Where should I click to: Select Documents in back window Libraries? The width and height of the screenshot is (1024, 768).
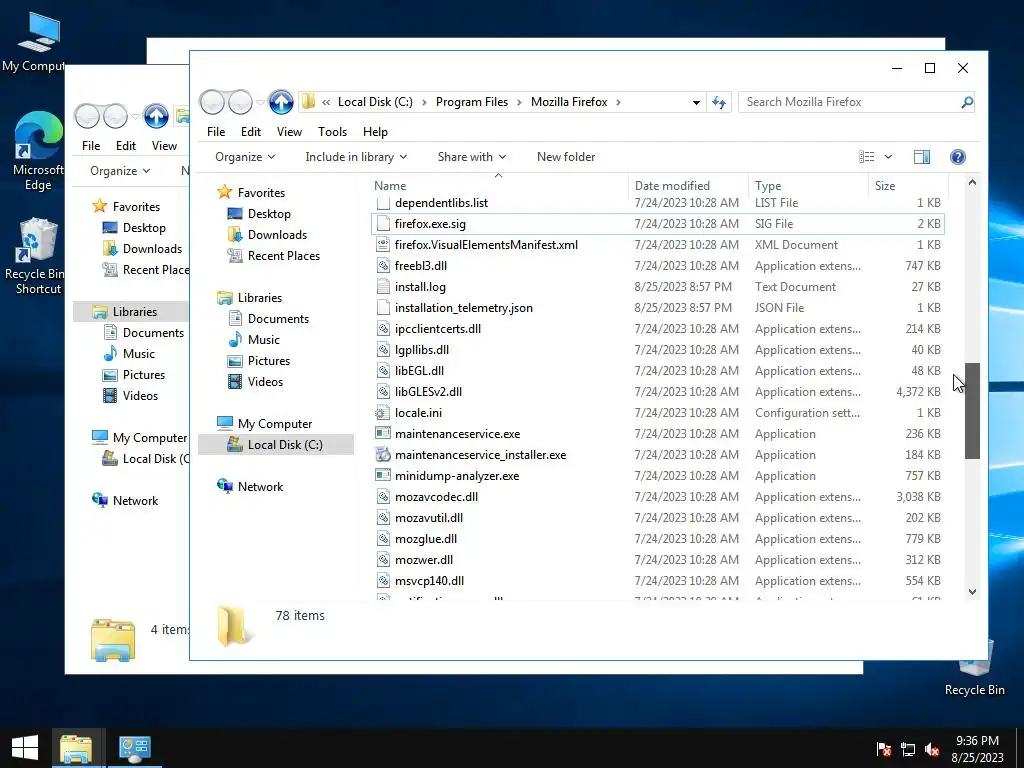[153, 332]
